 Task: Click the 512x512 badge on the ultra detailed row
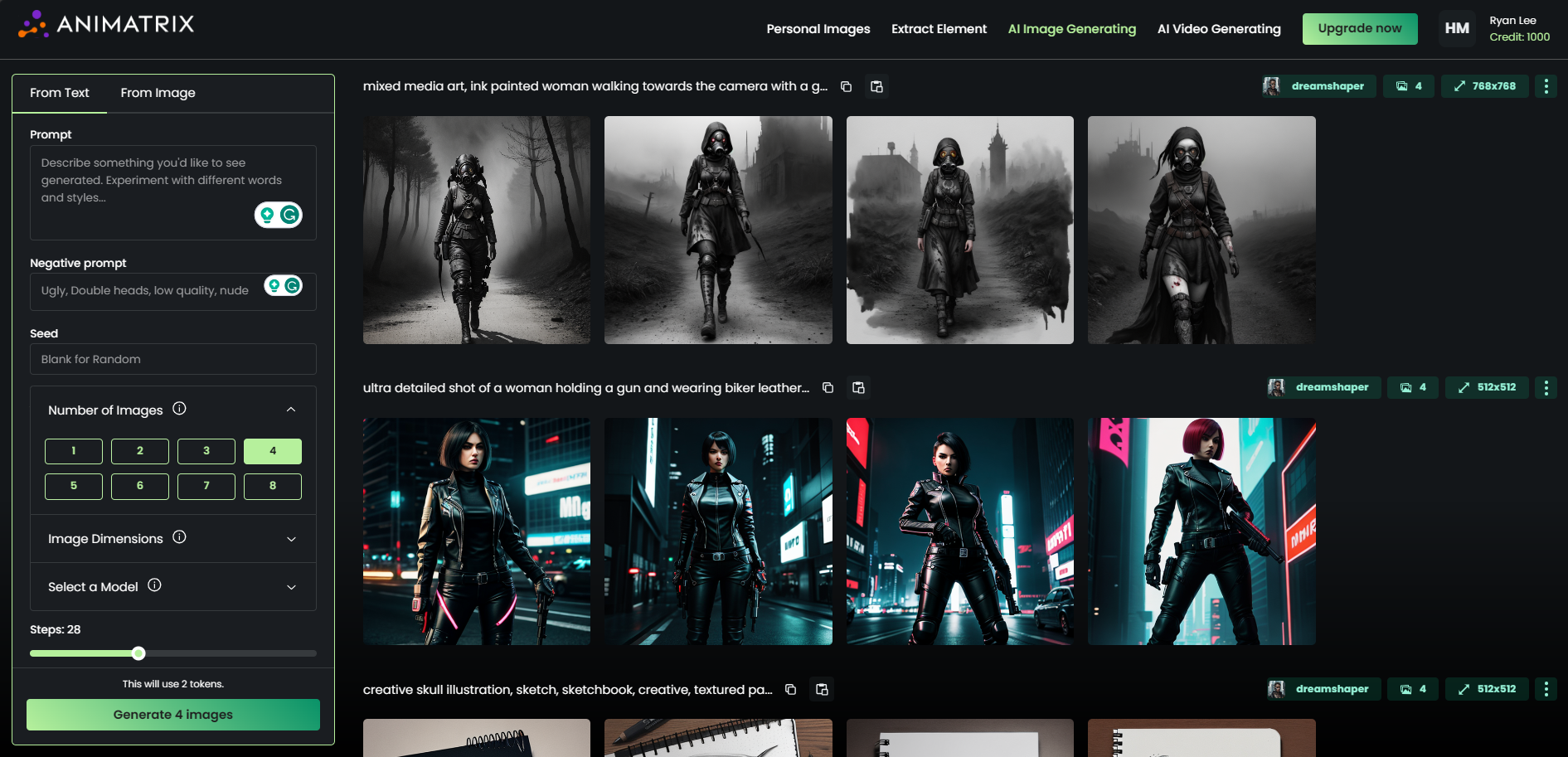point(1488,387)
